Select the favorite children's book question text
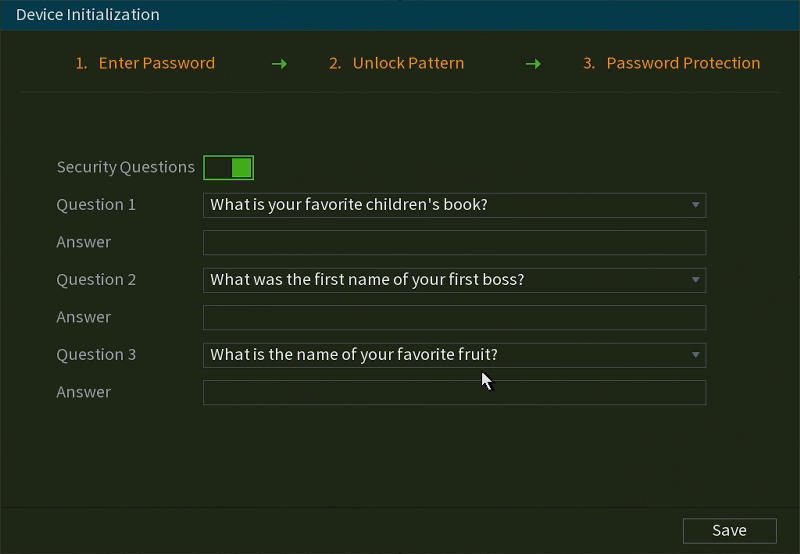This screenshot has height=554, width=800. click(349, 205)
